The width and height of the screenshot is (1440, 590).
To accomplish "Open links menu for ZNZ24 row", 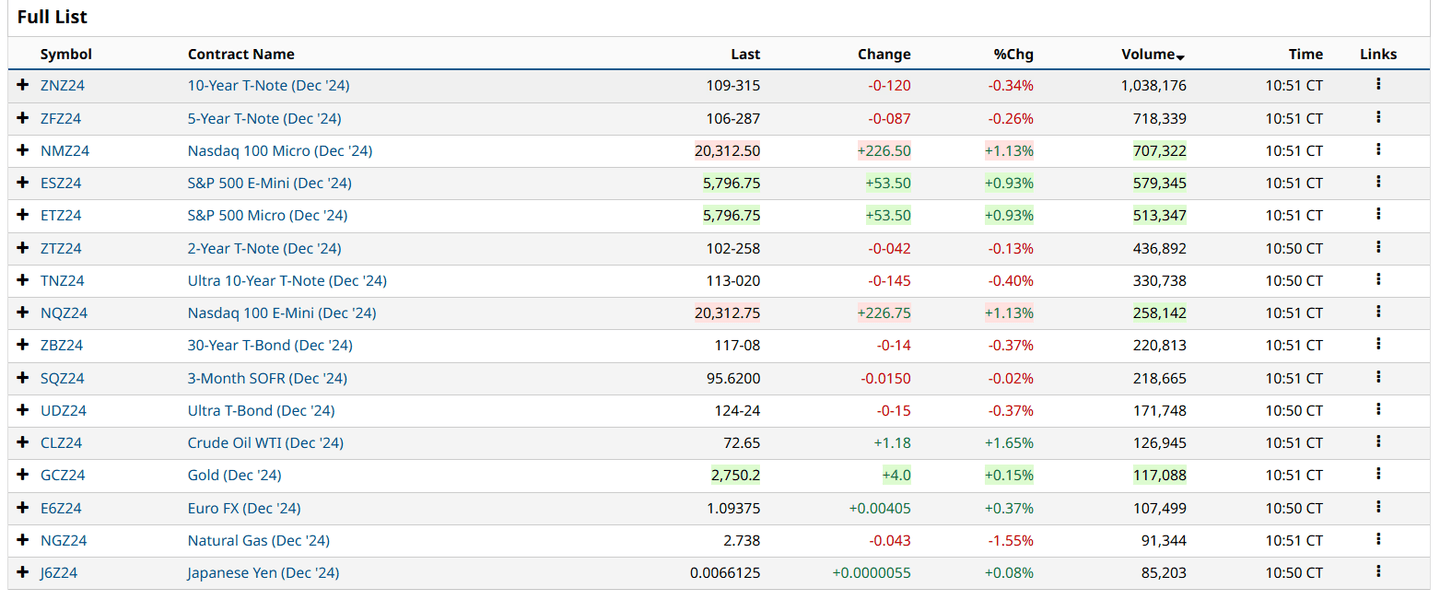I will tap(1378, 85).
